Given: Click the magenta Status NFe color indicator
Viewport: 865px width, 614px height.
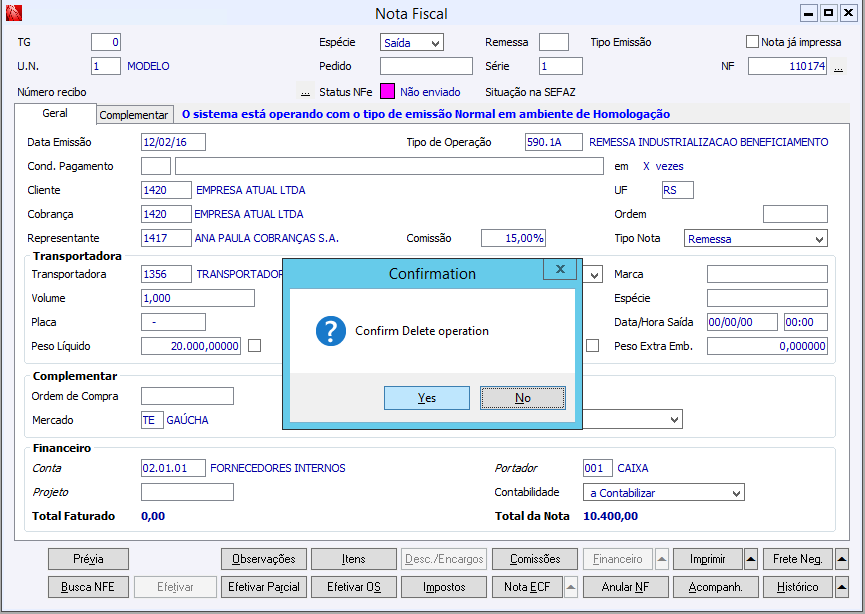Looking at the screenshot, I should pos(387,92).
